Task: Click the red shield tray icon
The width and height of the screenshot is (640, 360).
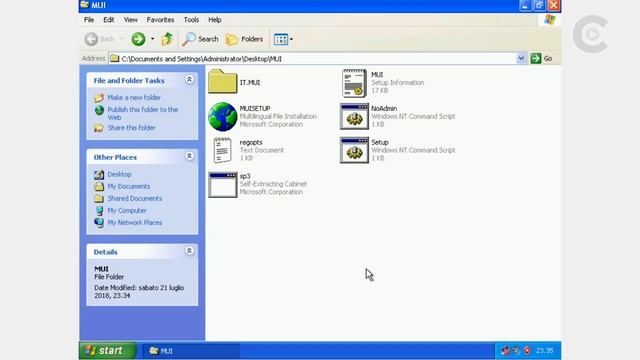Action: click(527, 351)
